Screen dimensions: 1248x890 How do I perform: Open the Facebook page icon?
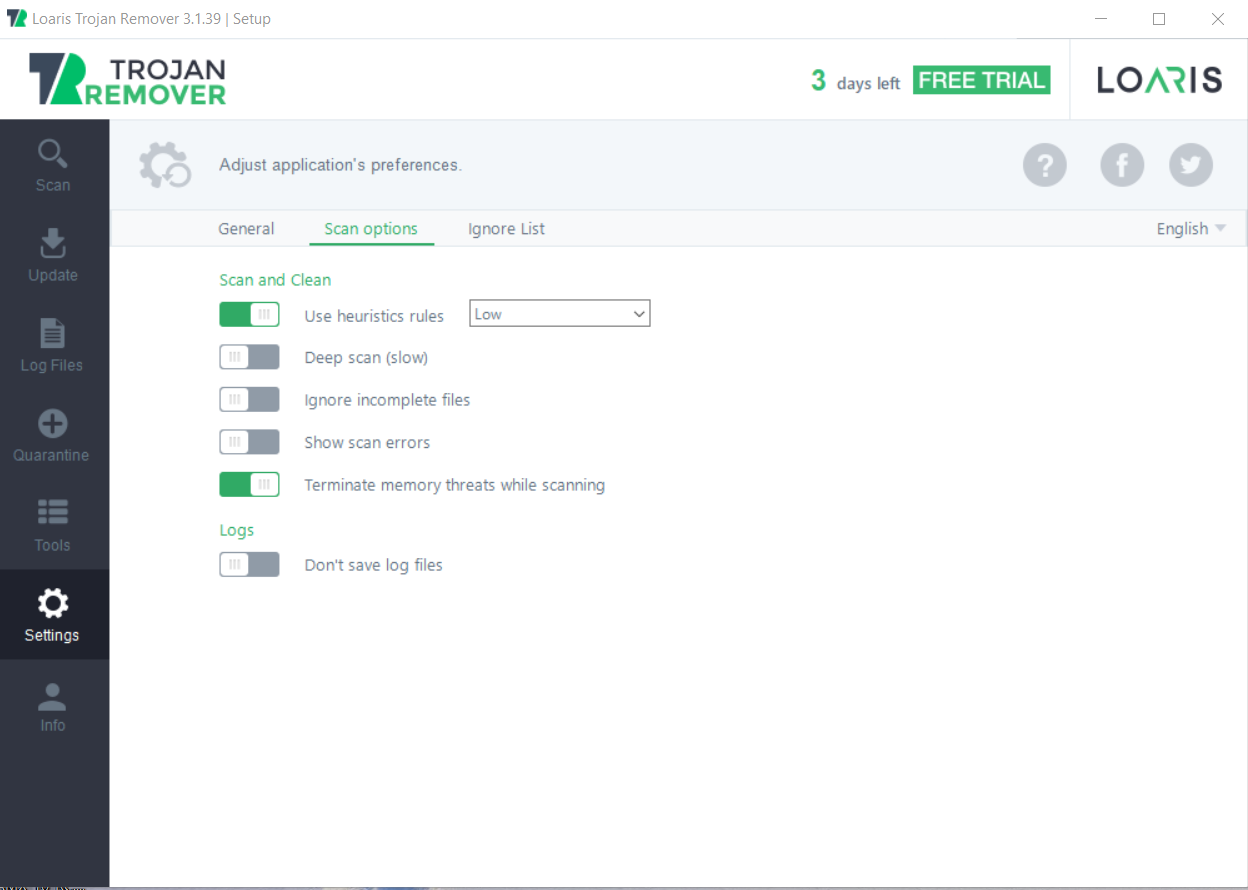click(x=1121, y=165)
